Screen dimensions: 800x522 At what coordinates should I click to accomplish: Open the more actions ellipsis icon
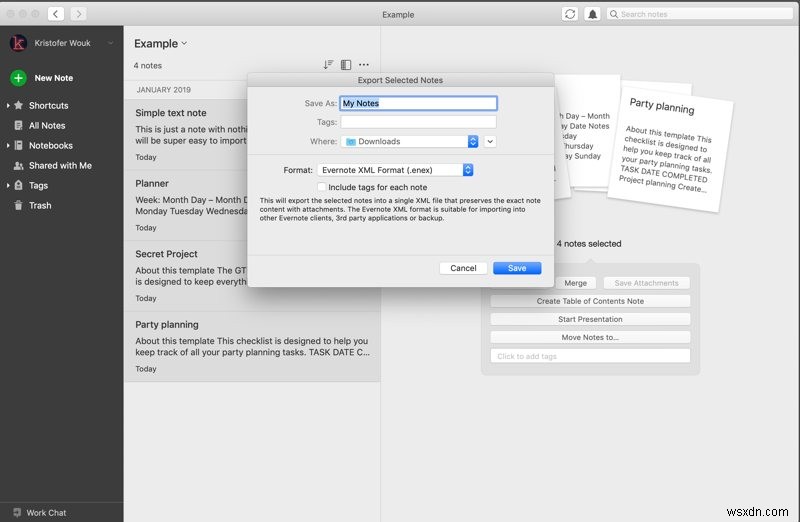pyautogui.click(x=364, y=65)
